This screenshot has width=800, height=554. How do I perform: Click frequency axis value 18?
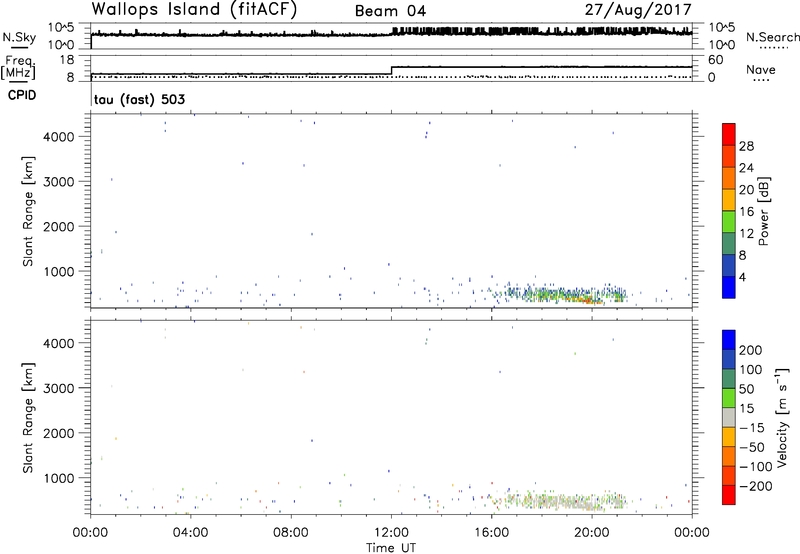tap(67, 60)
